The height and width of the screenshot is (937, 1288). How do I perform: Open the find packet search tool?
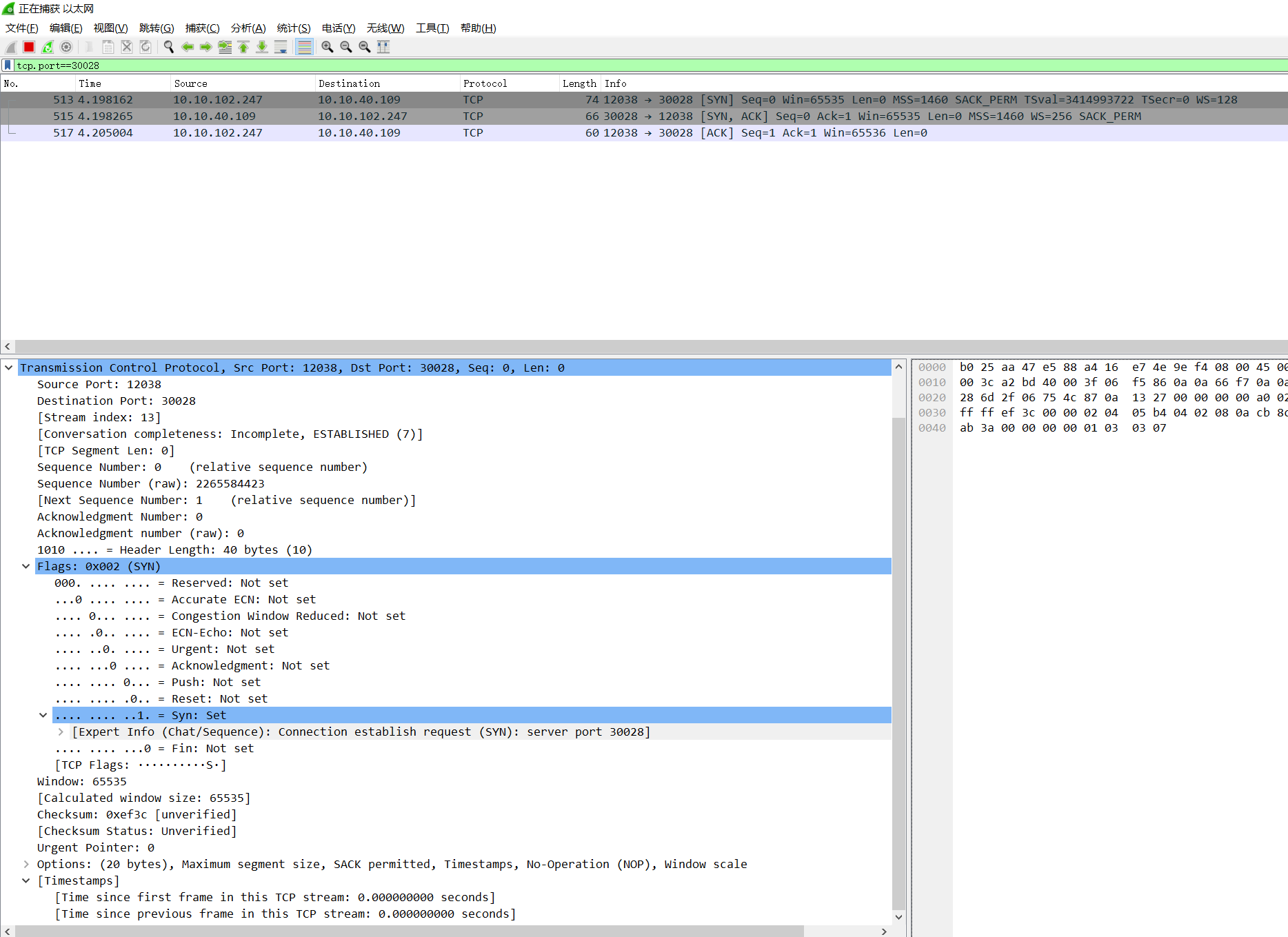click(168, 47)
